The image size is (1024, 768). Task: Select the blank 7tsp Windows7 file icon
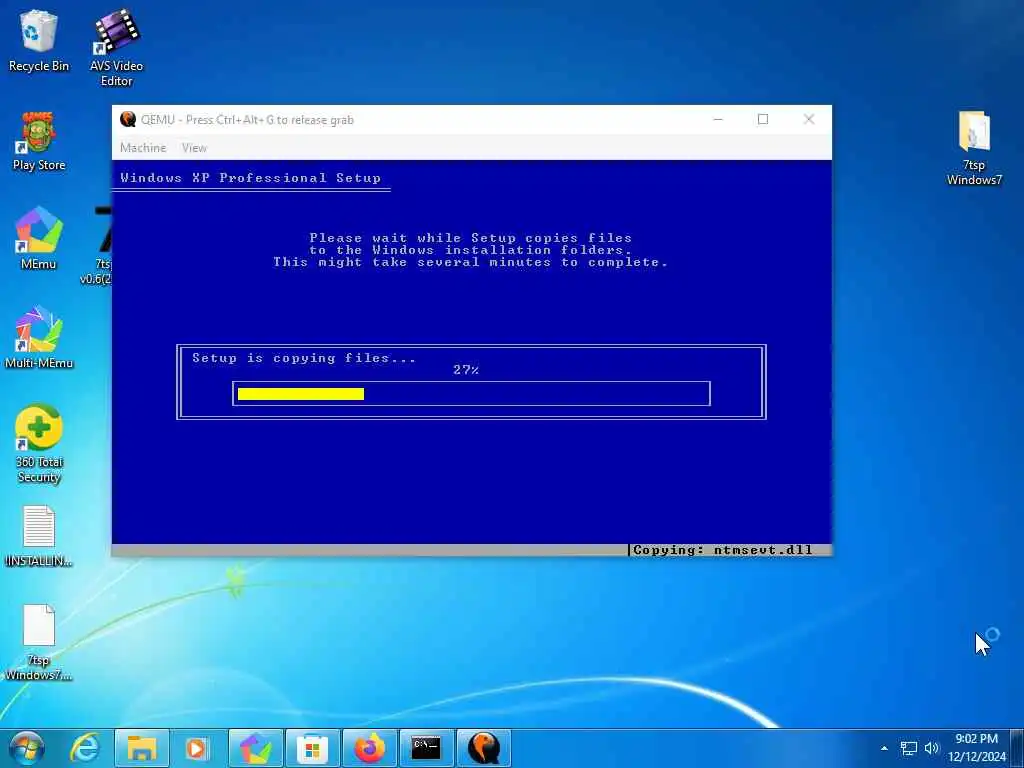click(x=39, y=643)
